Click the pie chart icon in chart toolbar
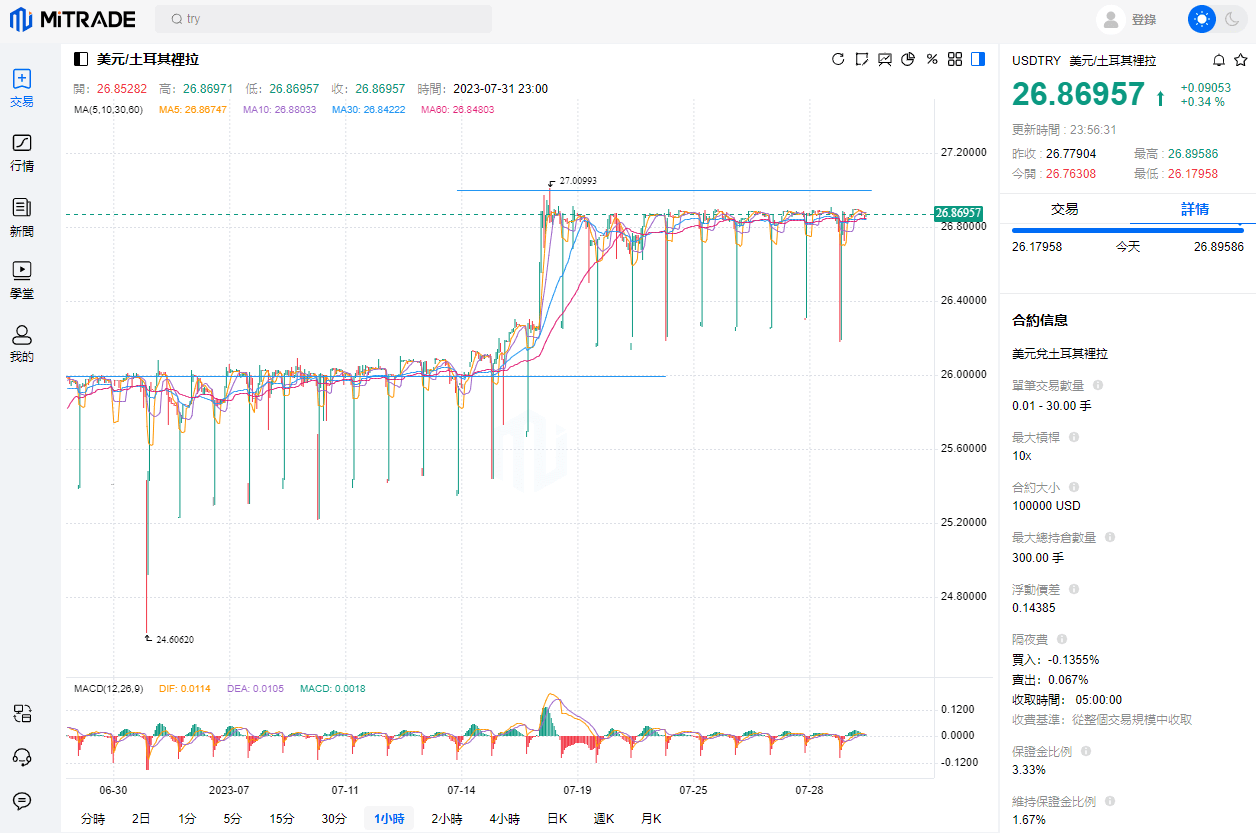The image size is (1256, 833). (908, 59)
